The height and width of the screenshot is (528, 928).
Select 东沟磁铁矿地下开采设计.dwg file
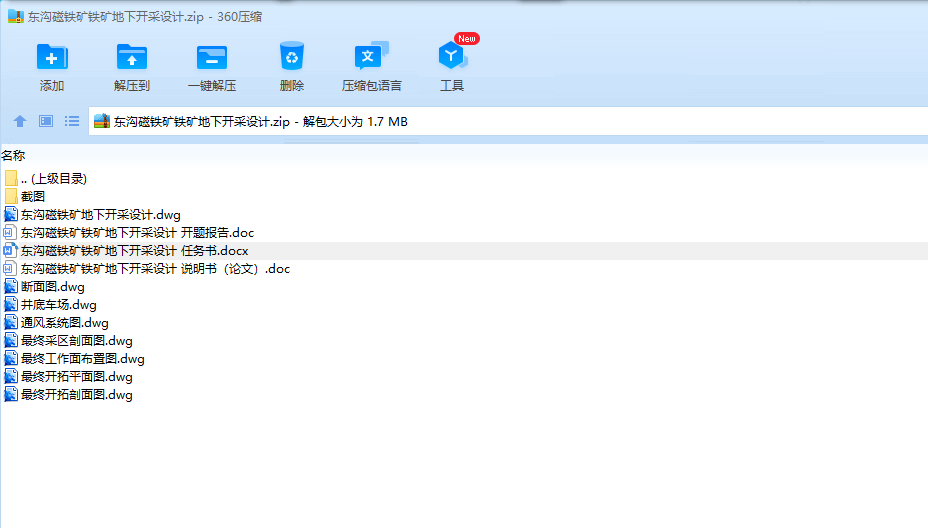[x=101, y=215]
